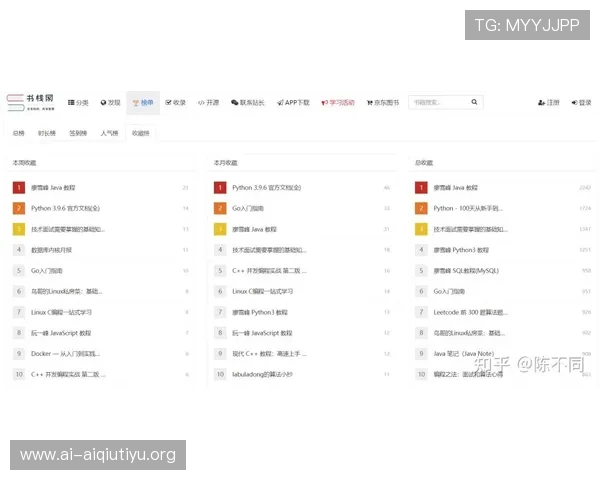Viewport: 600px width, 480px height.
Task: Click the yellow rank 3 badge under 总收藏
Action: coord(421,229)
